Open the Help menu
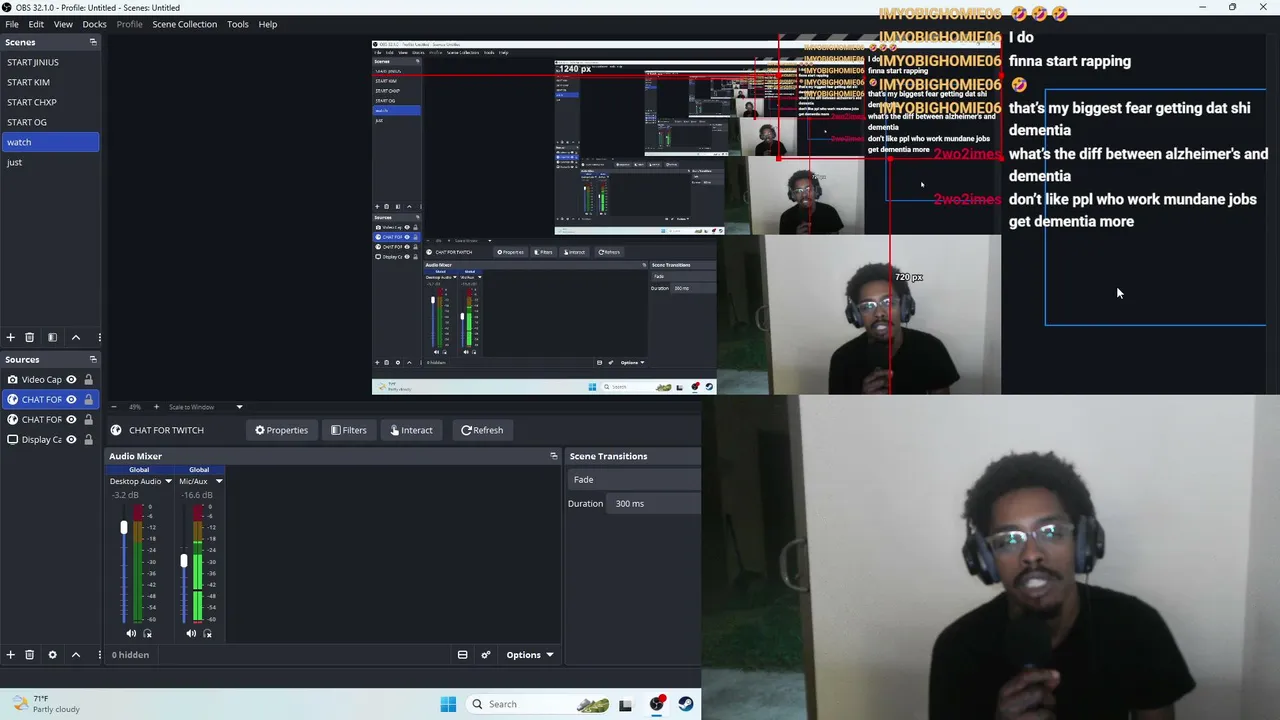The height and width of the screenshot is (720, 1280). [268, 24]
